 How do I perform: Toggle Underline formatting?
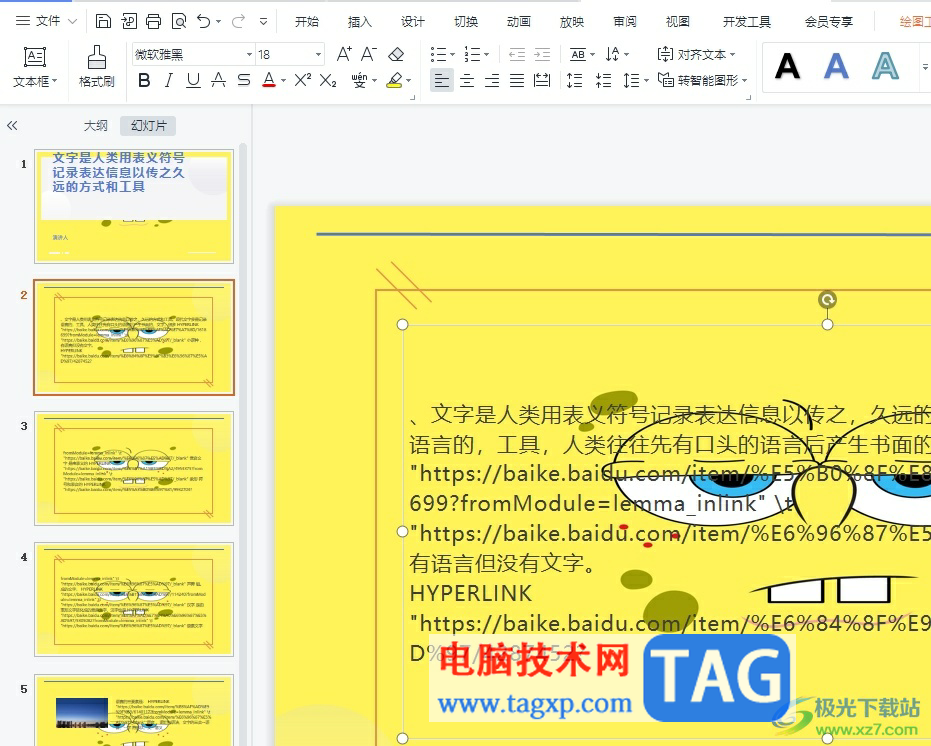pos(194,80)
